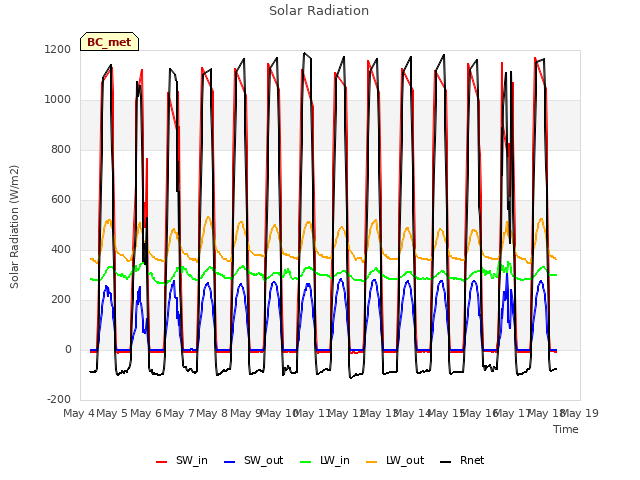The height and width of the screenshot is (480, 640).
Task: Click the black Rnet legend line marker
Action: tap(446, 462)
